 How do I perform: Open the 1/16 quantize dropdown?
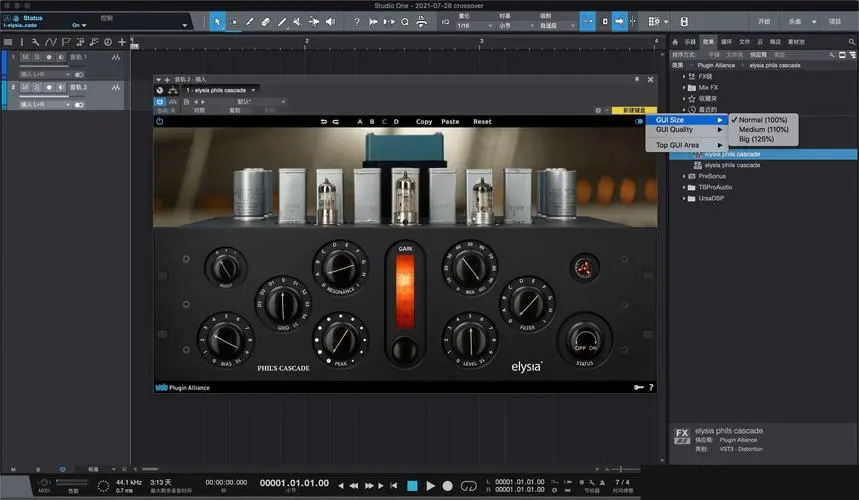[475, 26]
